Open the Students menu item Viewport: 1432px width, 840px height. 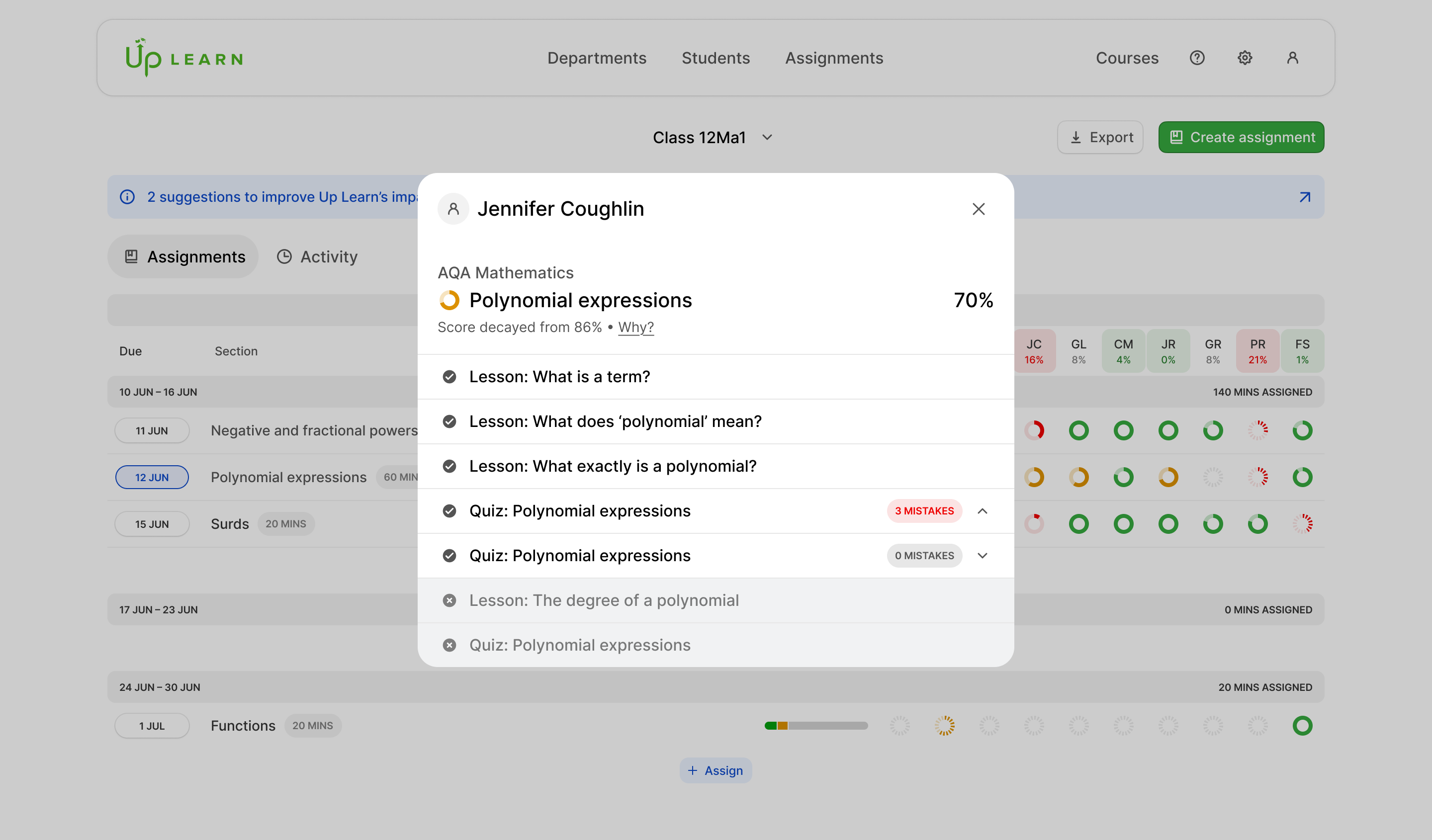716,58
